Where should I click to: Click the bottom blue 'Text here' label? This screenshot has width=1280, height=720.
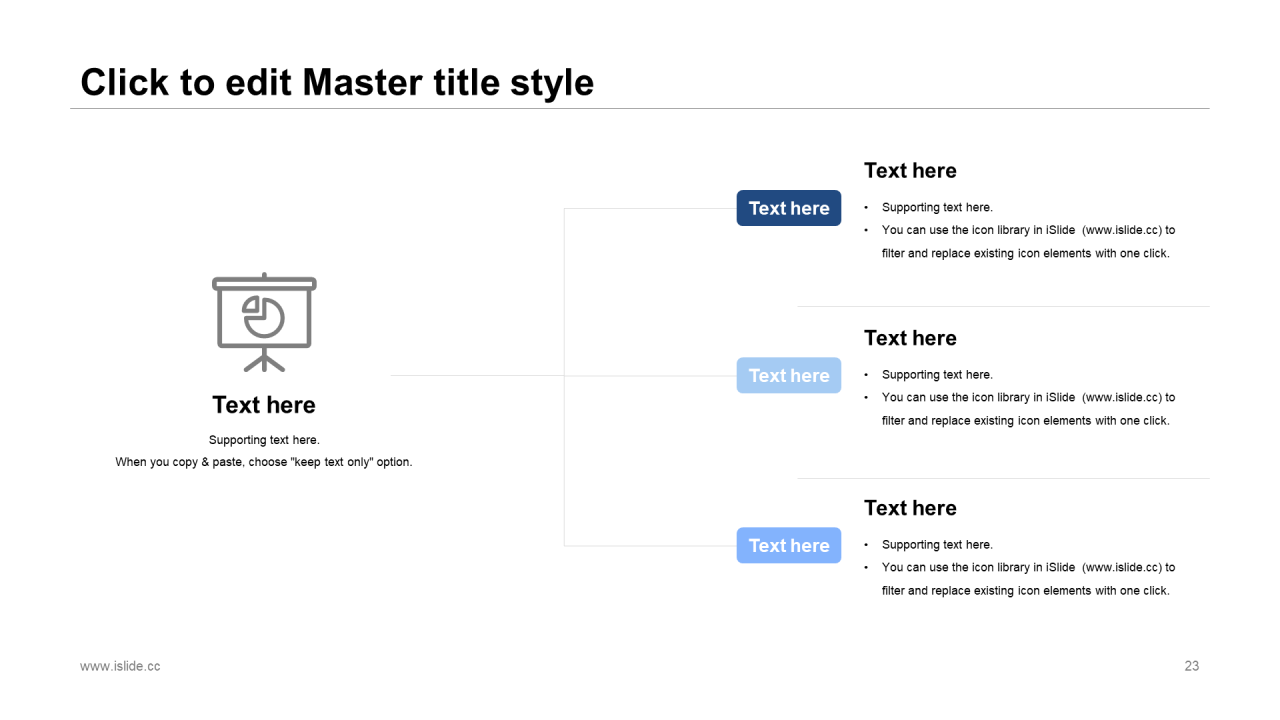[789, 546]
